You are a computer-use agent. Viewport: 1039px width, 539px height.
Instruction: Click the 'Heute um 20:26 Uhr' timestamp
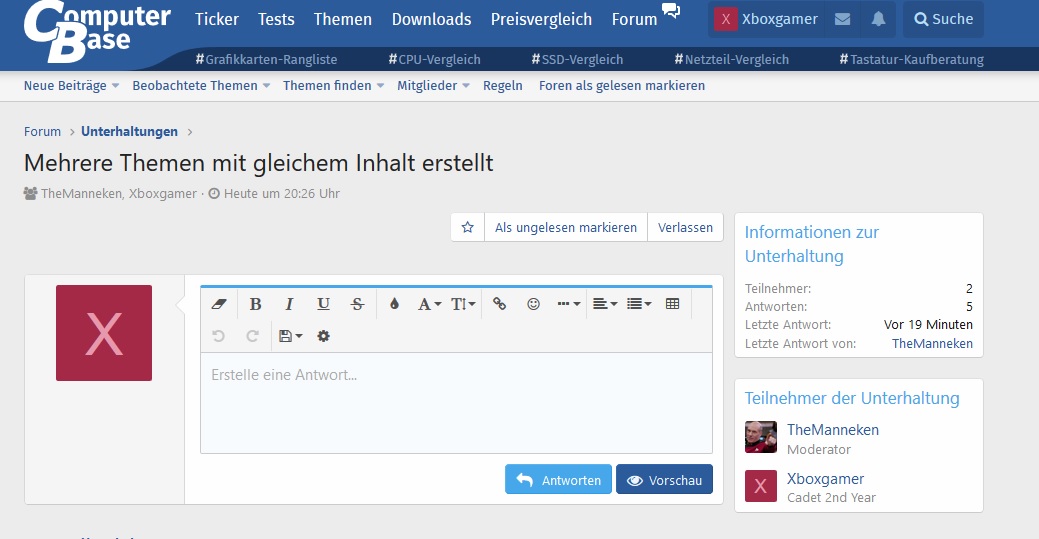pyautogui.click(x=282, y=194)
